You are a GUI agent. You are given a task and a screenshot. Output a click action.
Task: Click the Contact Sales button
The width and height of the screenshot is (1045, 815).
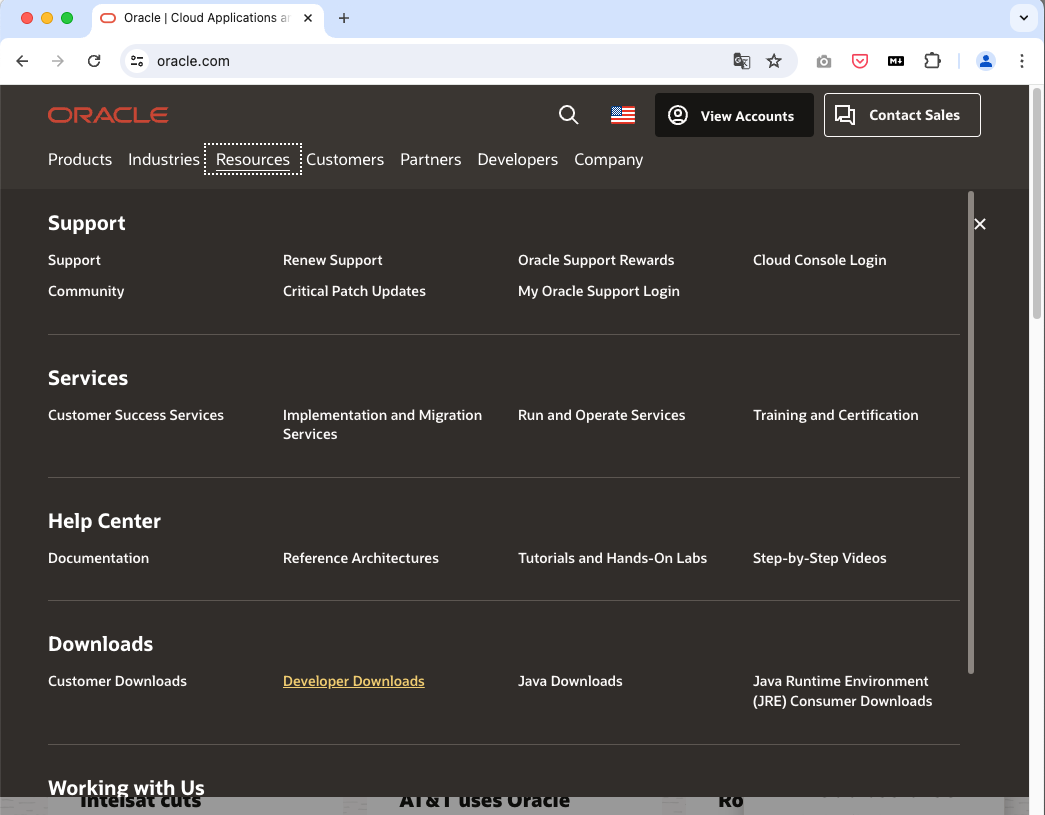pos(902,115)
